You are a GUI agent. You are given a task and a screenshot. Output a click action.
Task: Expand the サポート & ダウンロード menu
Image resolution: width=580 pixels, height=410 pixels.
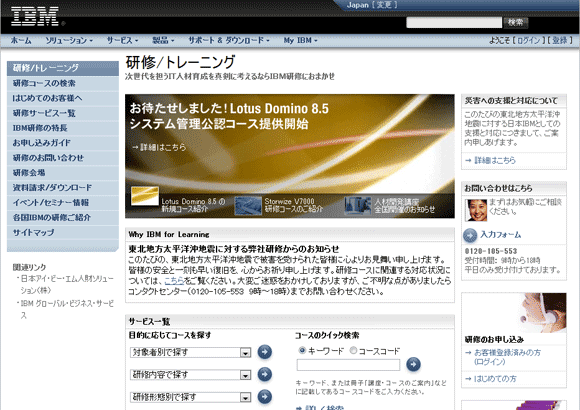229,40
